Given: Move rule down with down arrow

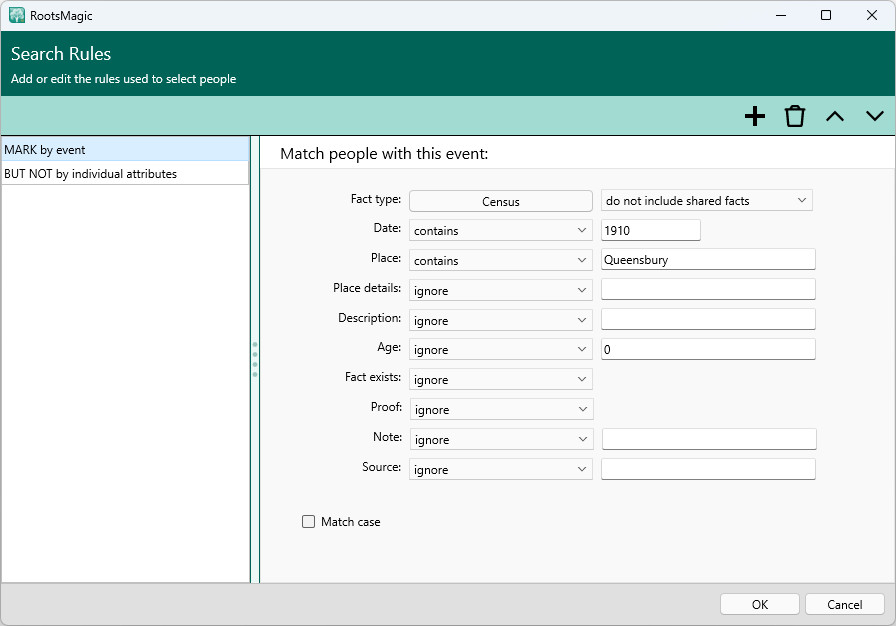Looking at the screenshot, I should [x=875, y=117].
